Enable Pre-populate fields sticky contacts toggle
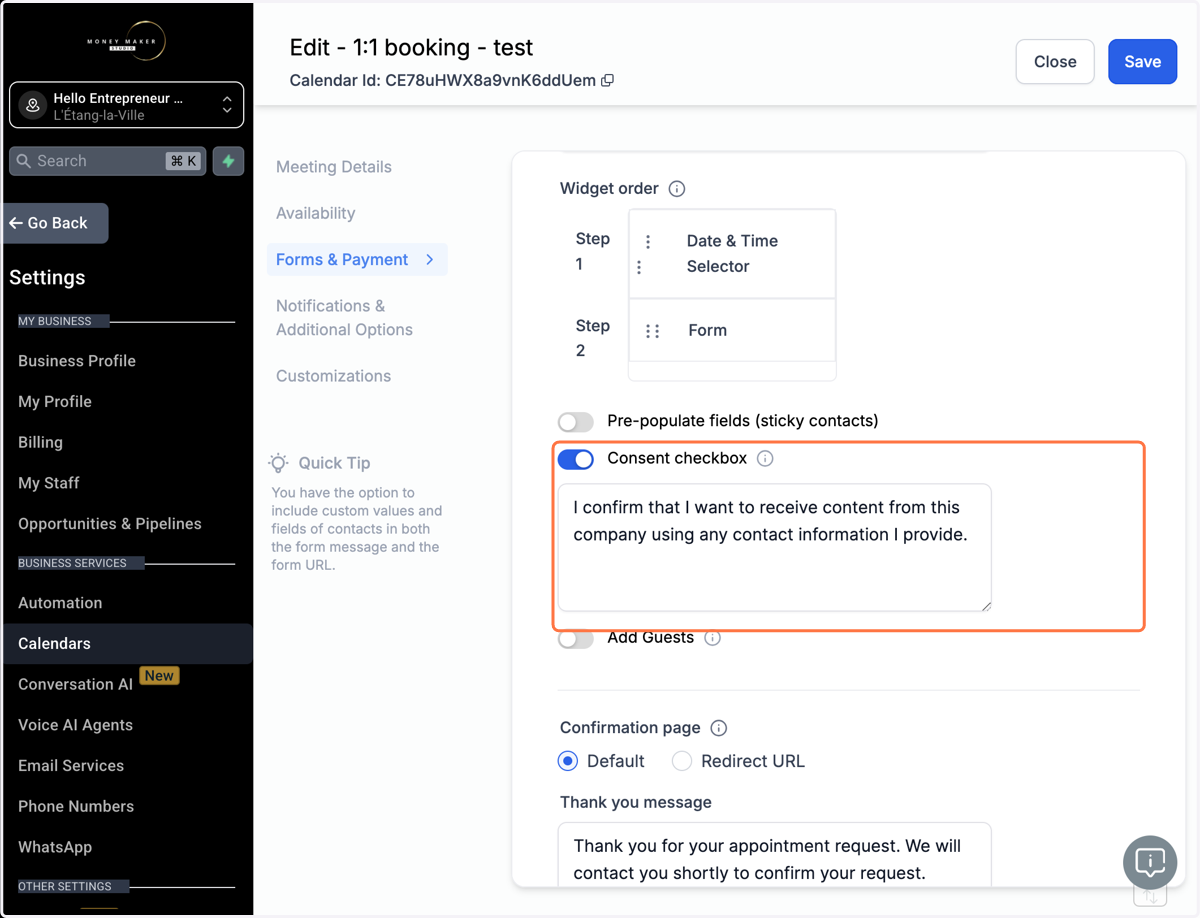This screenshot has width=1200, height=918. pos(576,421)
